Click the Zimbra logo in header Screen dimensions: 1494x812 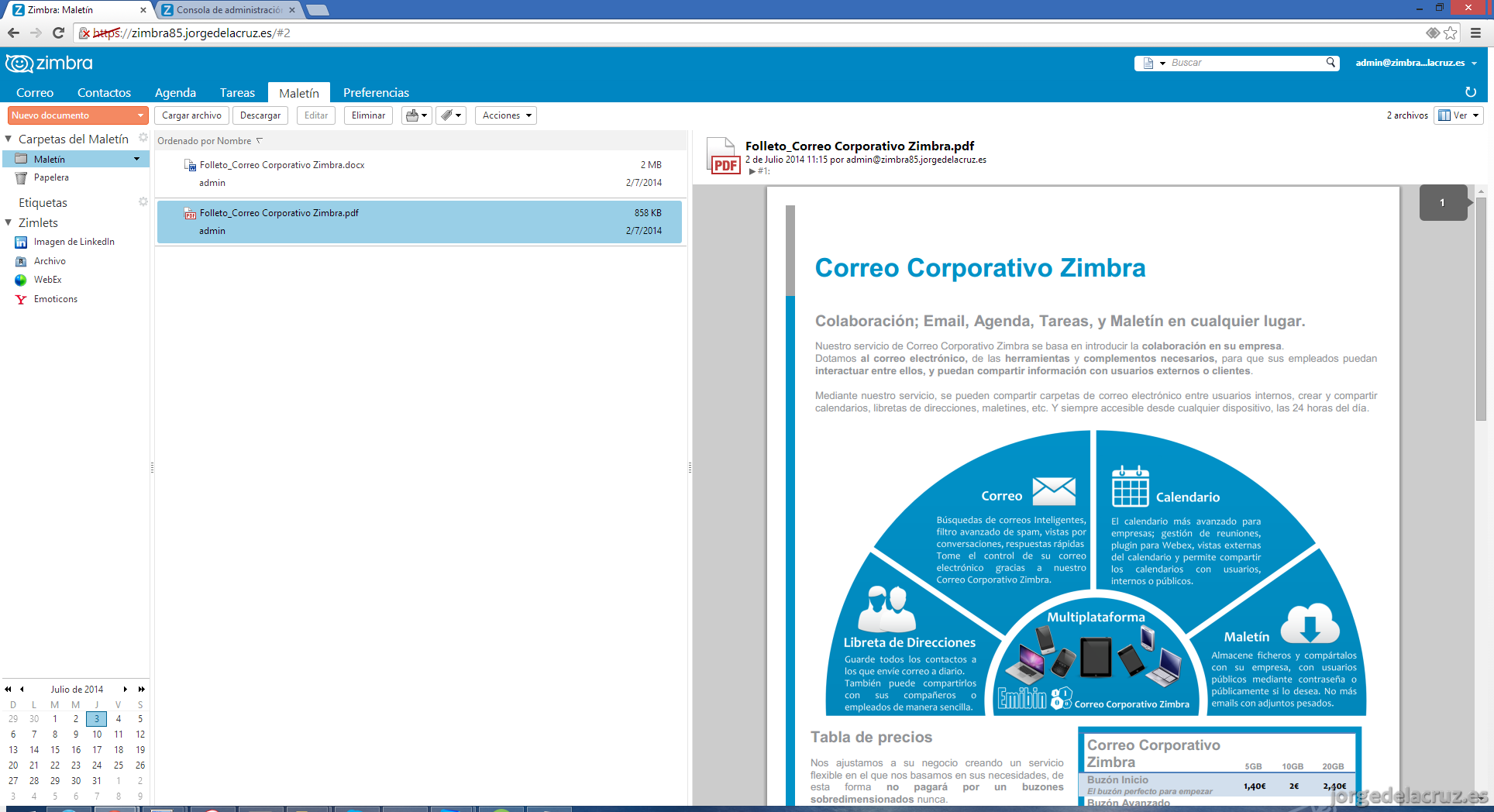click(x=49, y=64)
